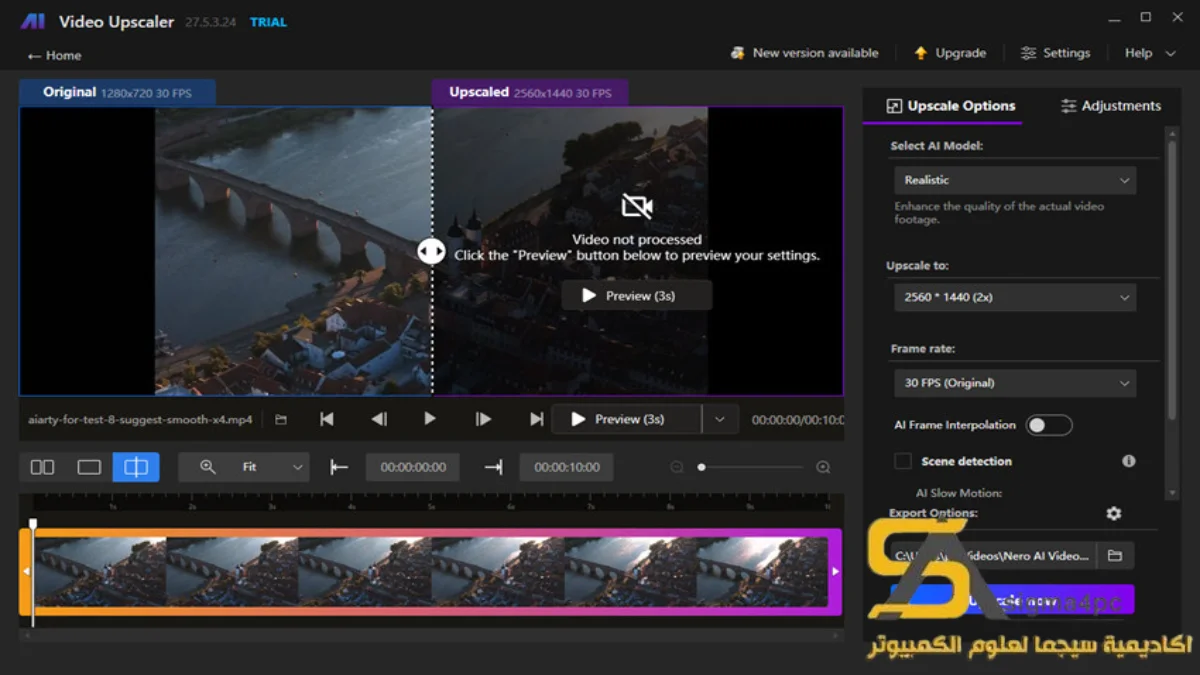Step forward one frame

483,420
